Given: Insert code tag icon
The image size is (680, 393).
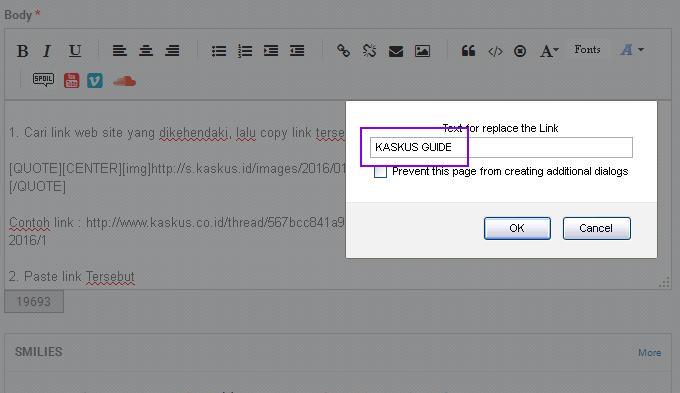Looking at the screenshot, I should pyautogui.click(x=495, y=52).
